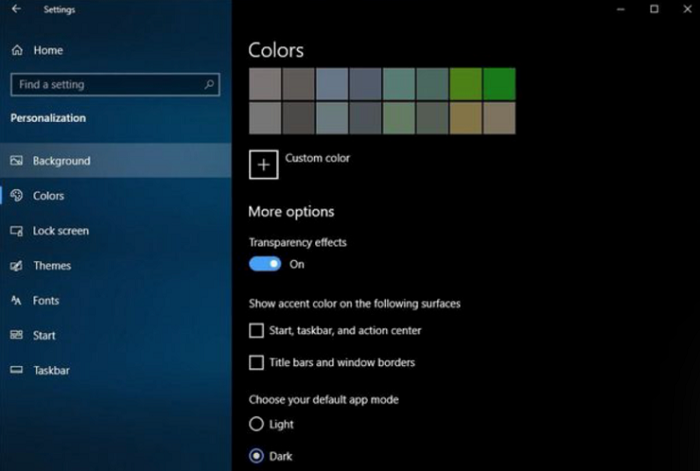This screenshot has height=471, width=700.
Task: Open the Background settings page
Action: (116, 160)
